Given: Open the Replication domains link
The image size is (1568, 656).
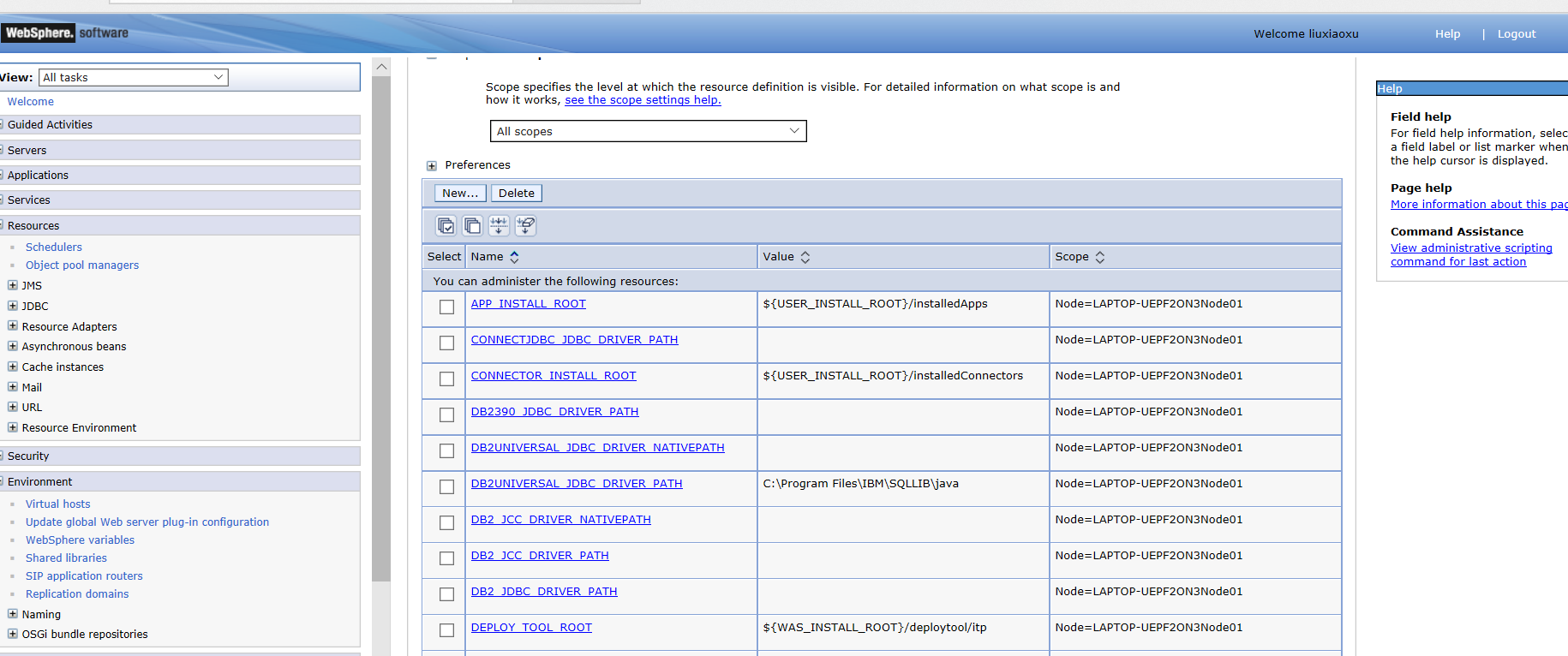Looking at the screenshot, I should point(77,594).
